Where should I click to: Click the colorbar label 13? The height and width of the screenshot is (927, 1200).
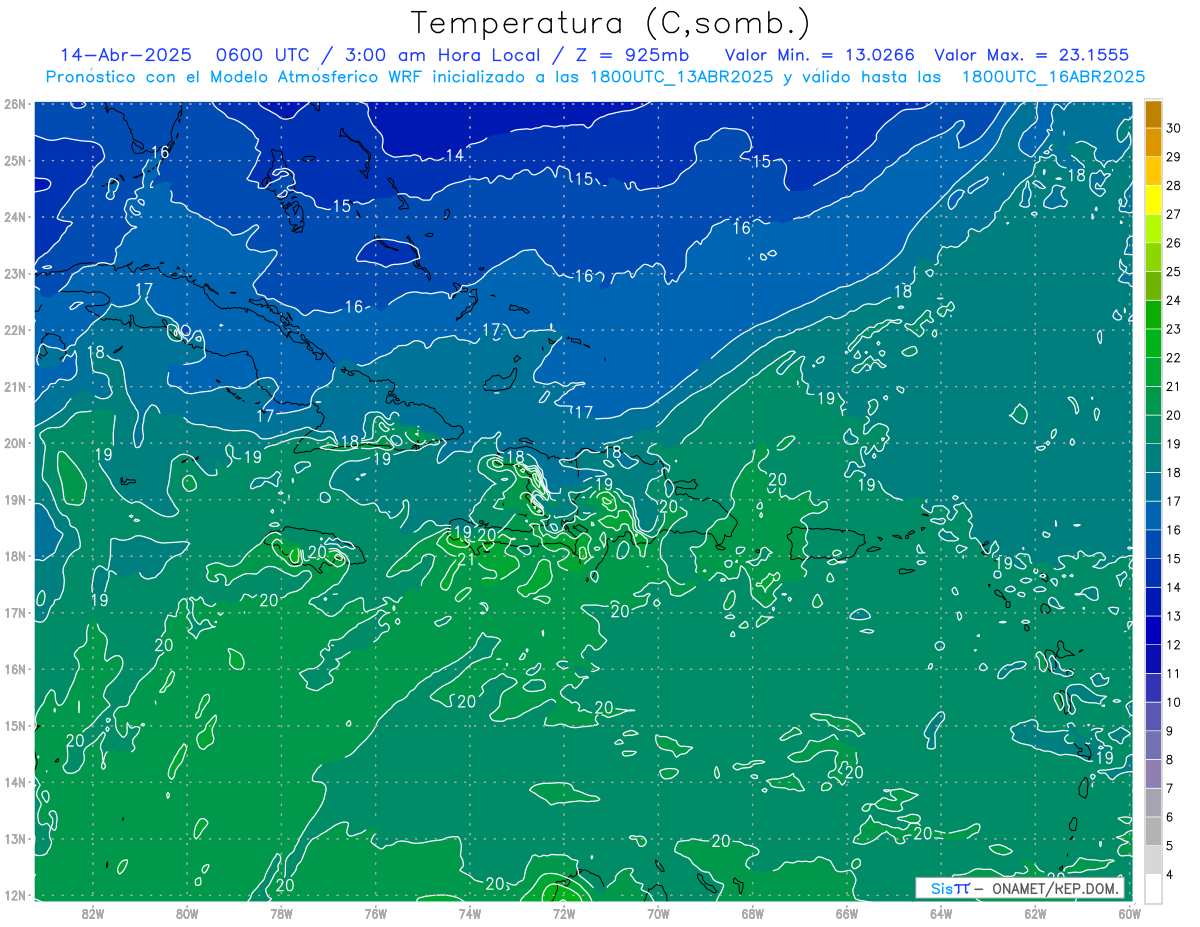(x=1173, y=616)
